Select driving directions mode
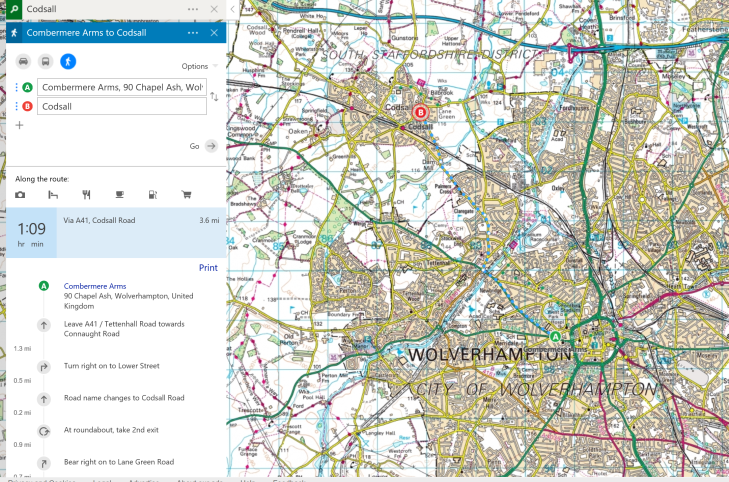The width and height of the screenshot is (729, 482). pos(23,61)
